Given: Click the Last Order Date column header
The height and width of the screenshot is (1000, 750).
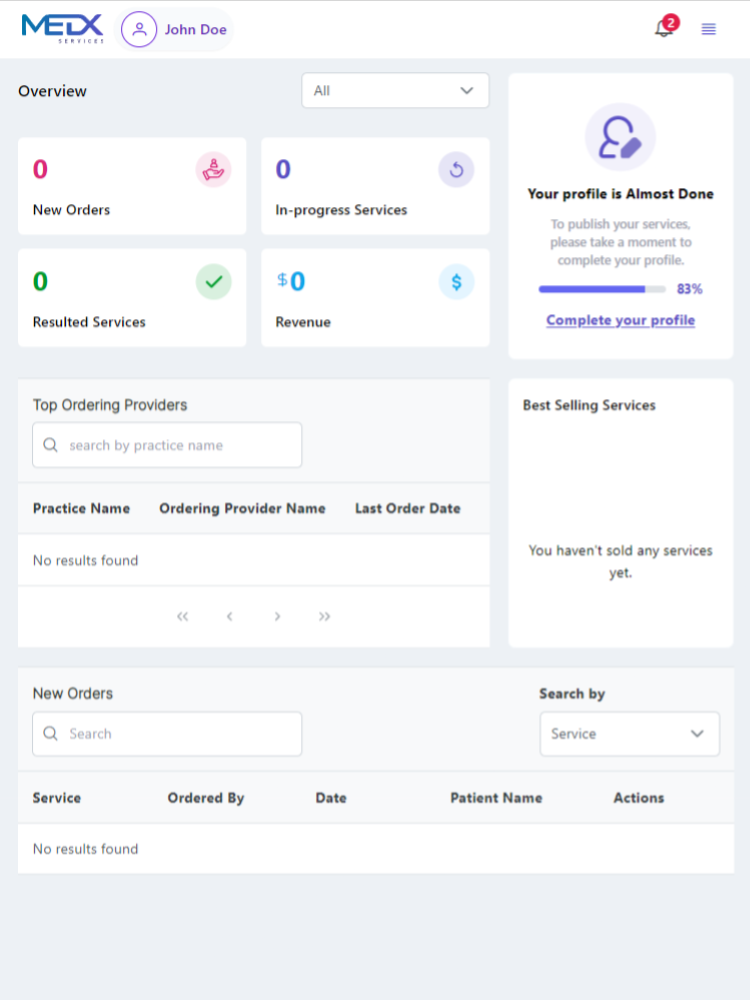Looking at the screenshot, I should point(407,509).
